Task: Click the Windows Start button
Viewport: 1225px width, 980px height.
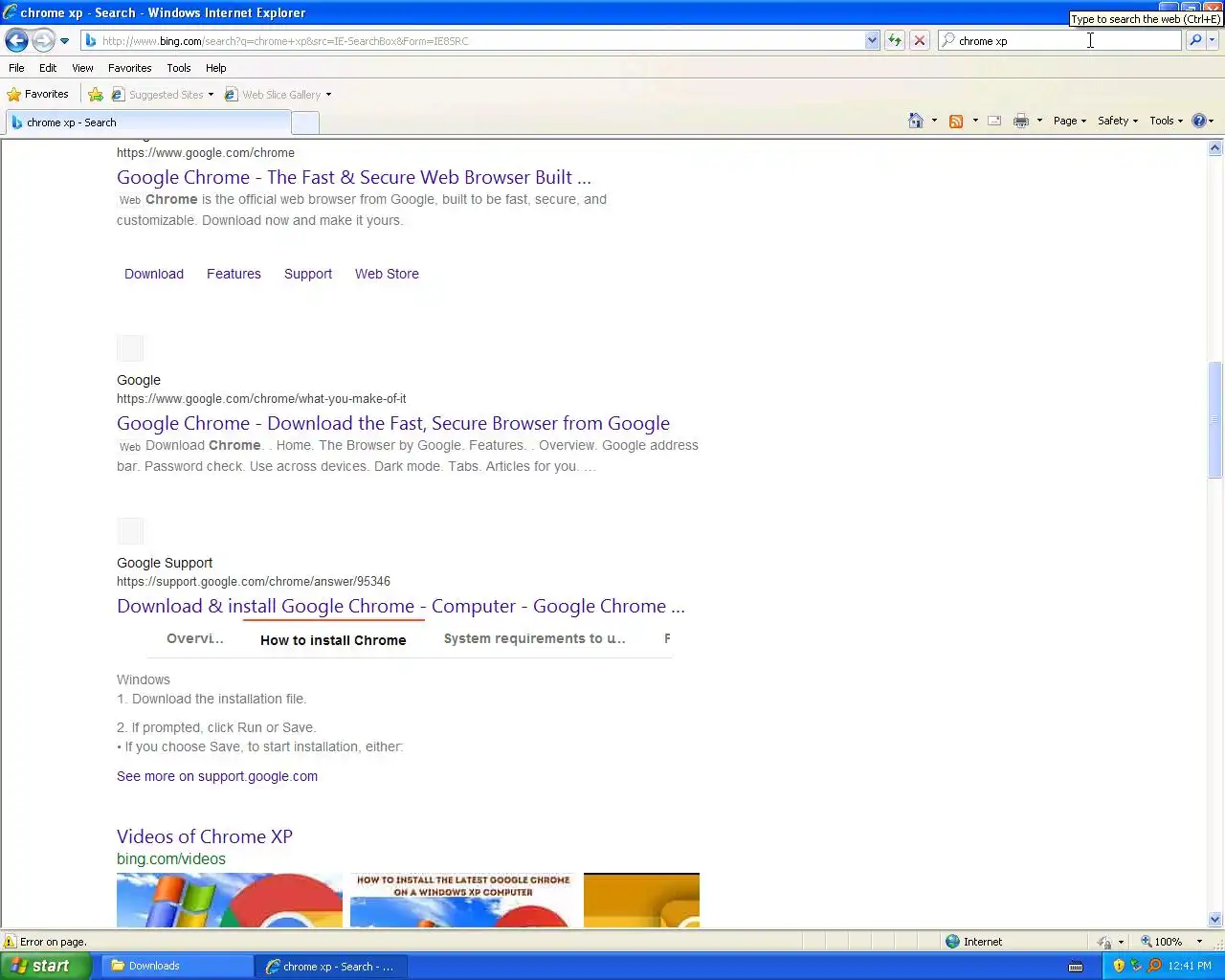Action: click(45, 966)
